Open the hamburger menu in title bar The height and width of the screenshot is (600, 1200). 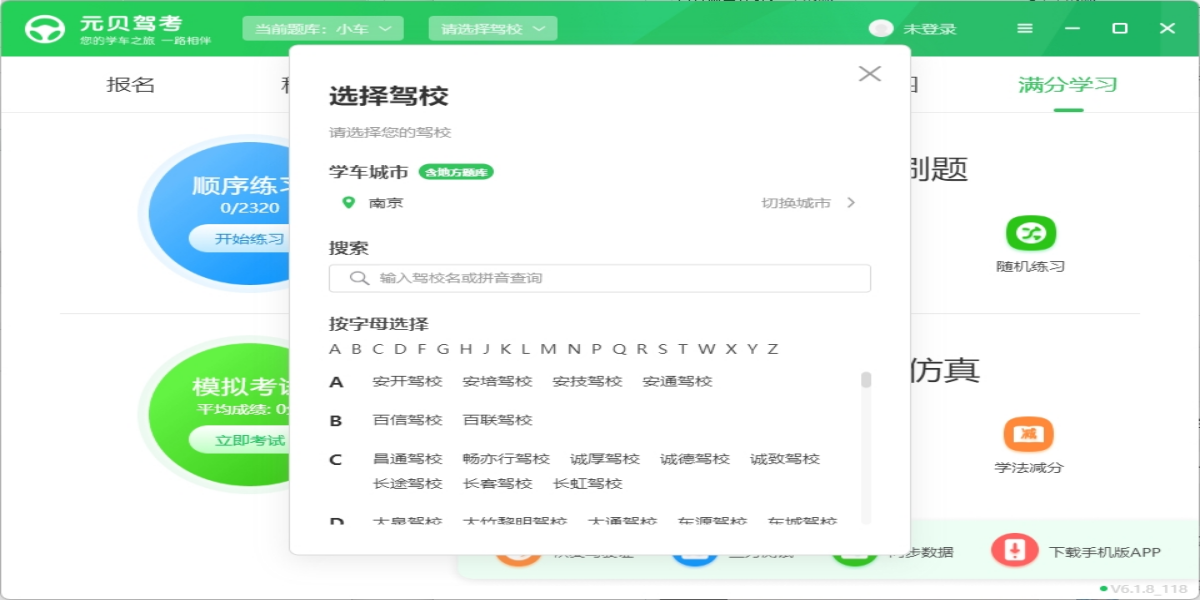point(1025,29)
